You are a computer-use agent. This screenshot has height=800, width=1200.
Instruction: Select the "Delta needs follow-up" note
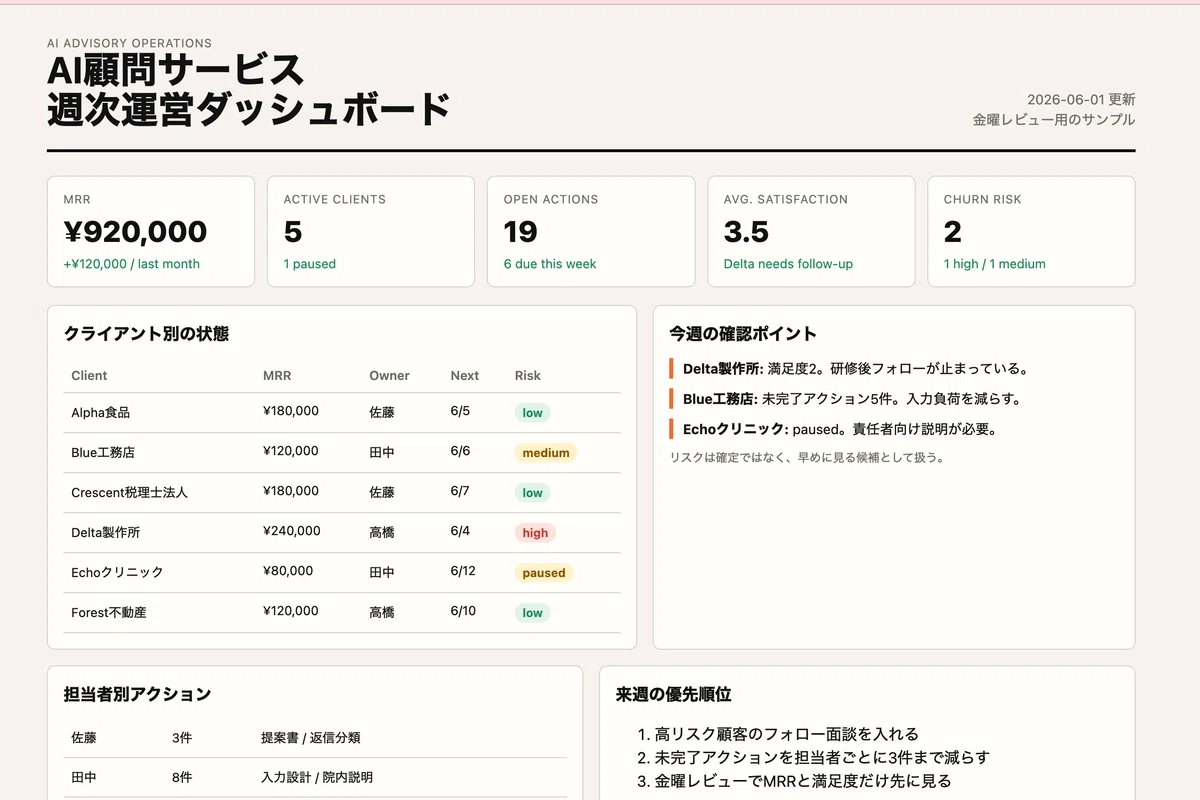point(788,264)
